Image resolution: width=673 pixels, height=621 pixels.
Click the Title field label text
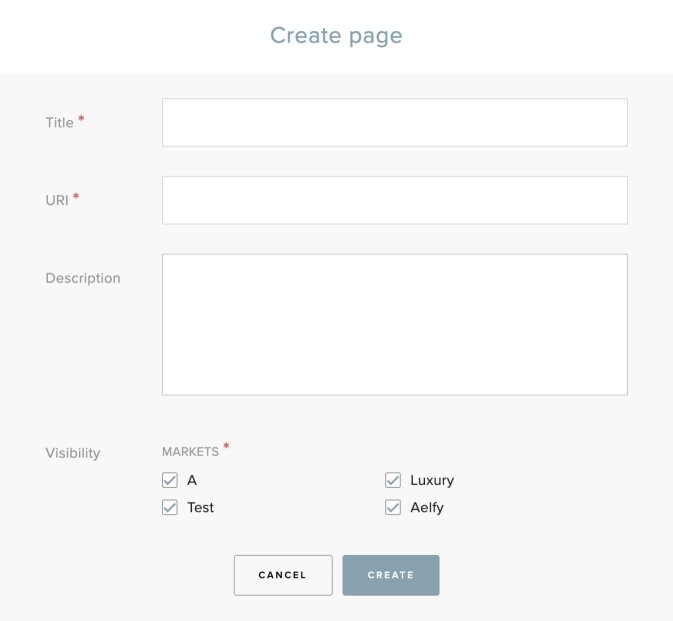pyautogui.click(x=59, y=123)
